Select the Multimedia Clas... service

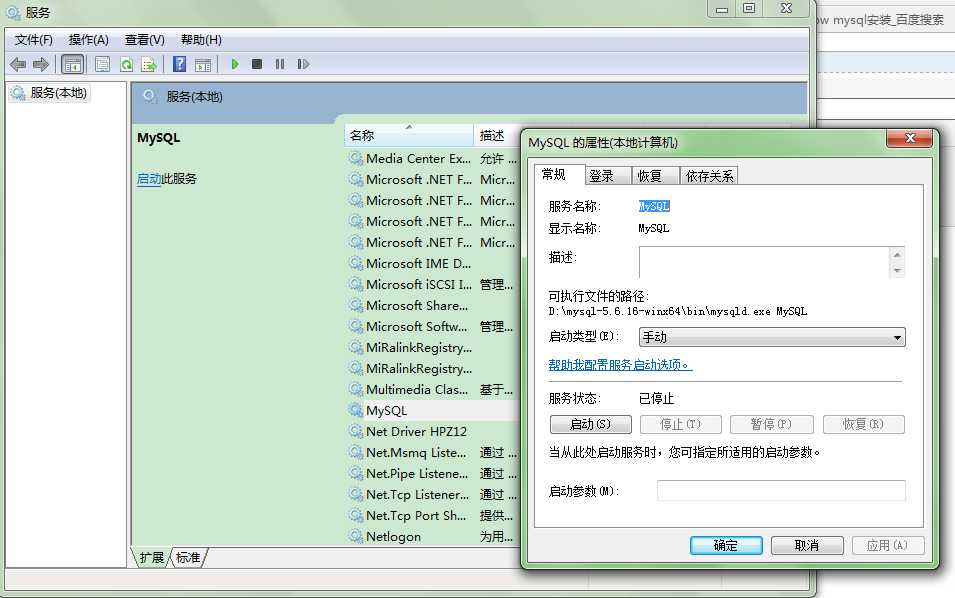tap(434, 390)
